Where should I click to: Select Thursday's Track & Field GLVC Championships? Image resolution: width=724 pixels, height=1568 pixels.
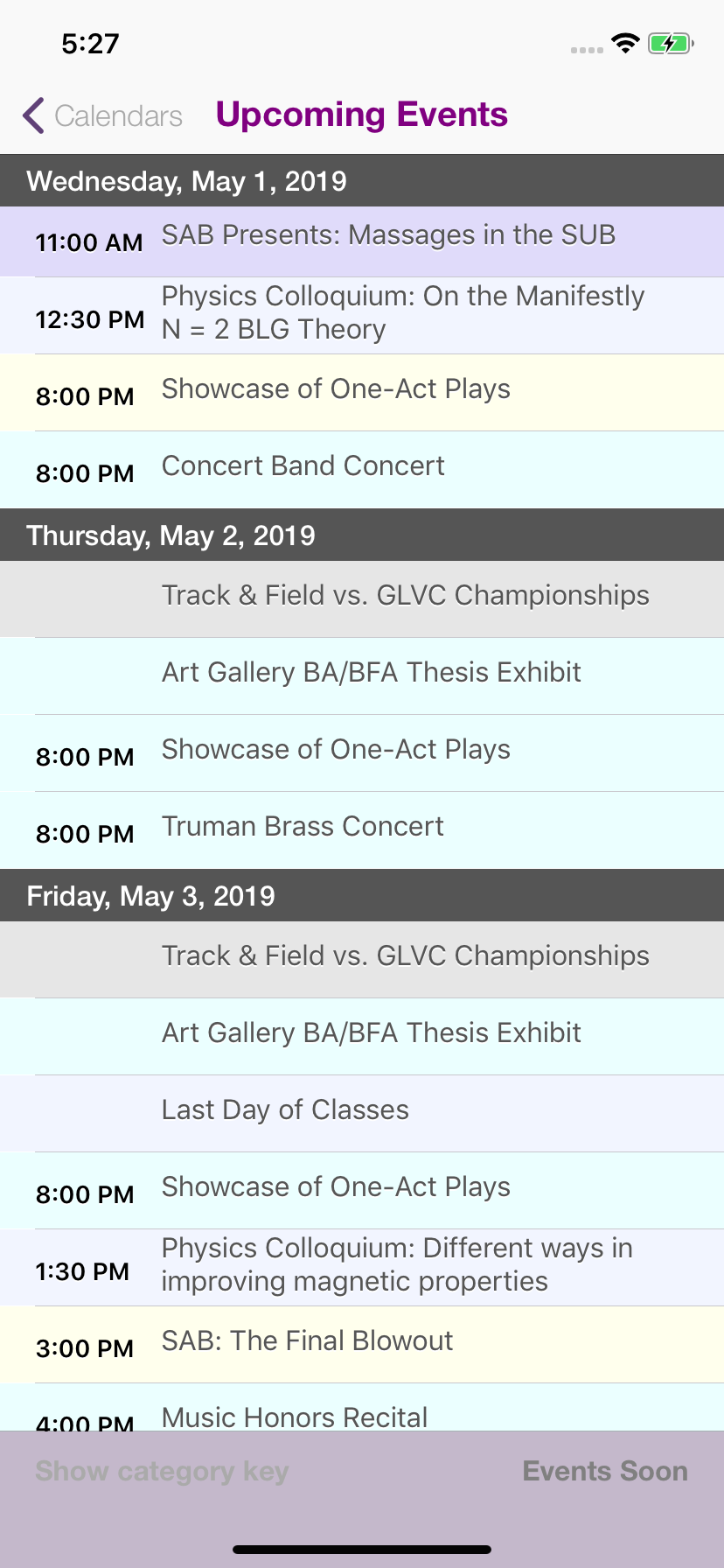point(405,597)
